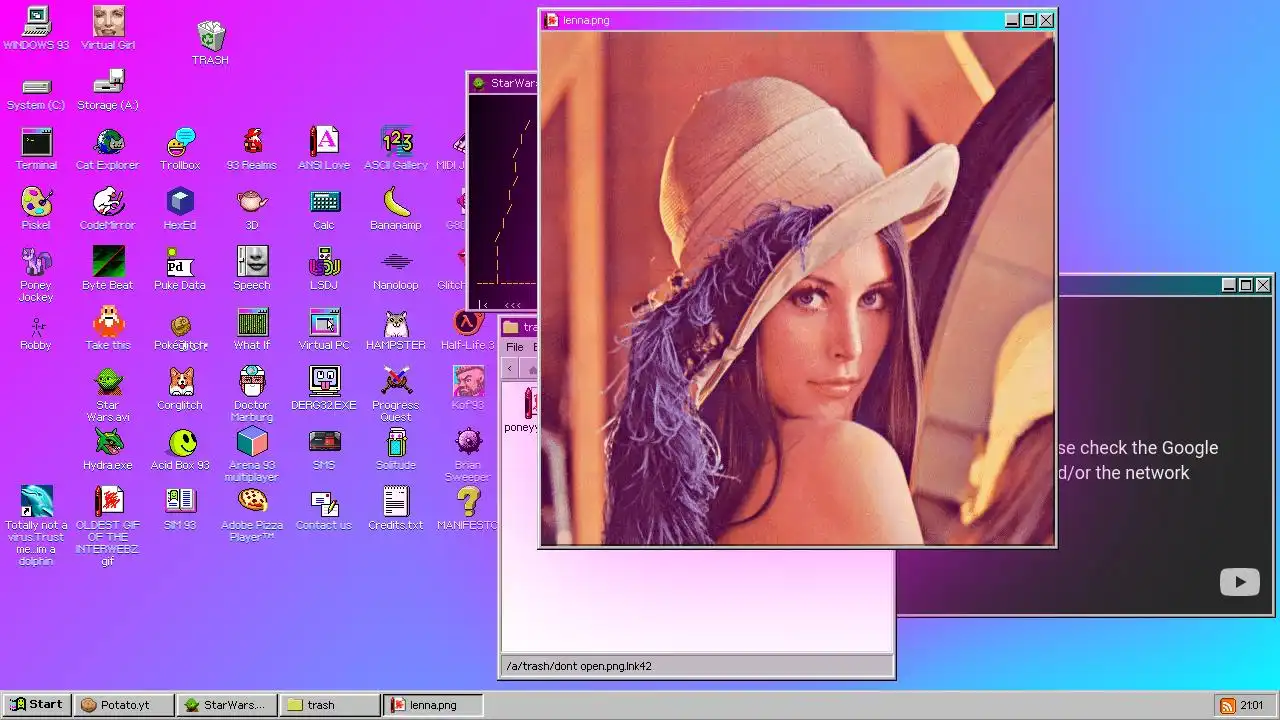The height and width of the screenshot is (720, 1280).
Task: Click the RSS feed tray icon
Action: coord(1227,706)
